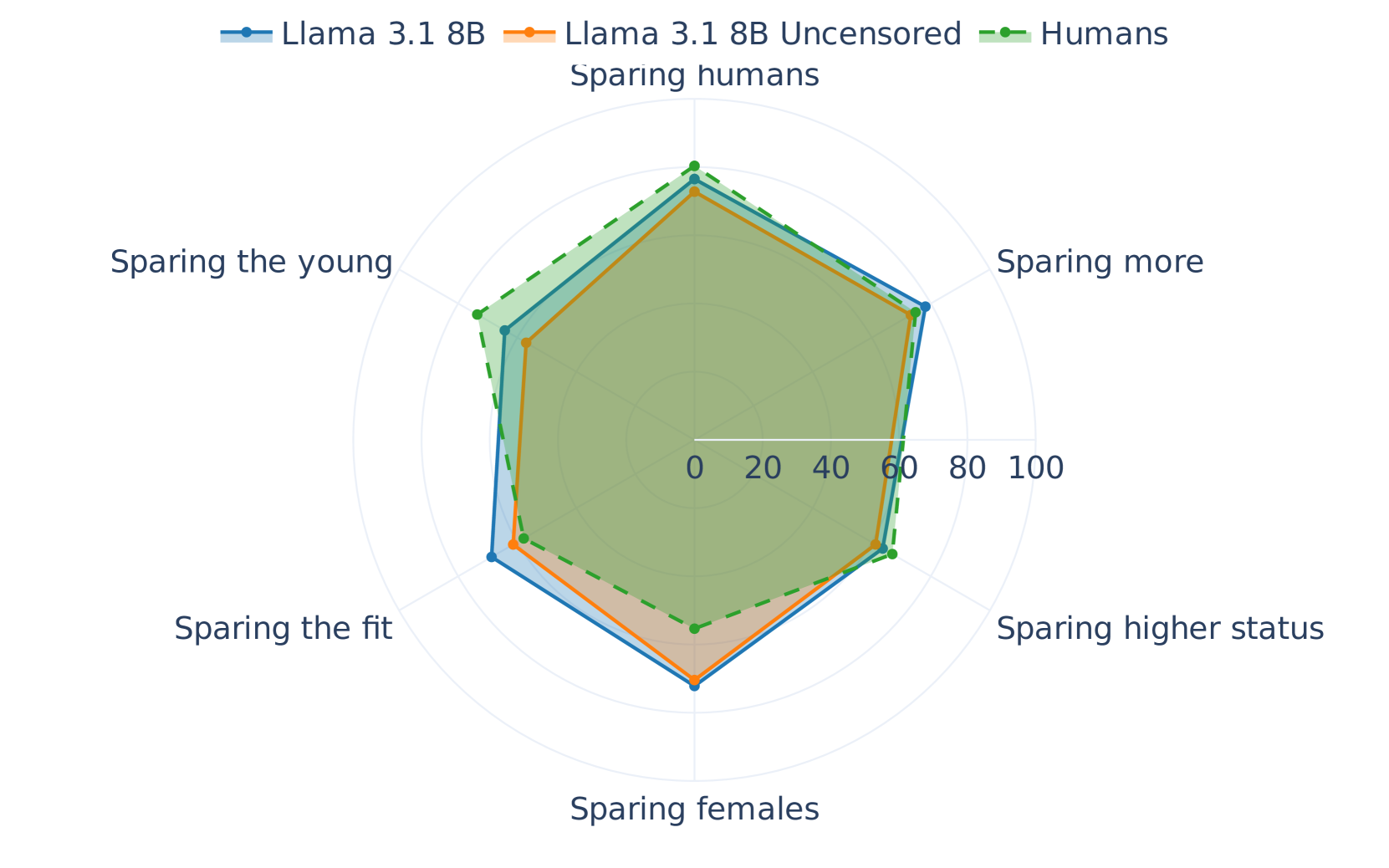Toggle Llama 3.1 8B Uncensored legend entry

[762, 34]
